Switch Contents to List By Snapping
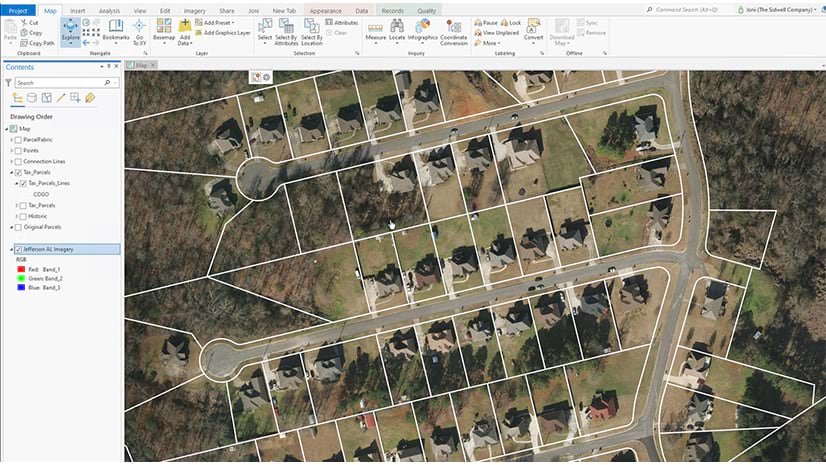 (x=75, y=98)
